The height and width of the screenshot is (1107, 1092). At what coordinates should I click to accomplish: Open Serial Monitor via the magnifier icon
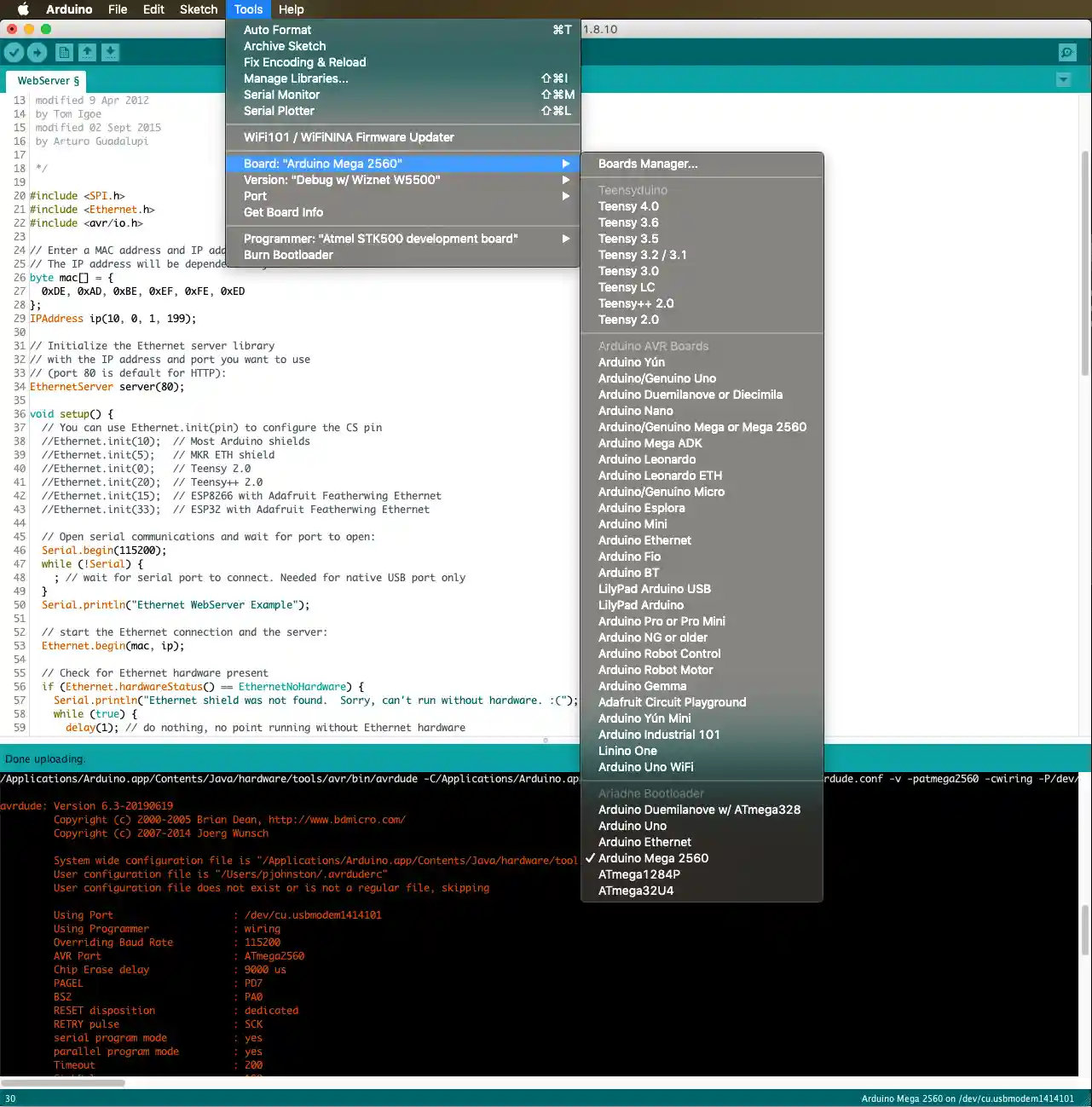pos(1067,52)
